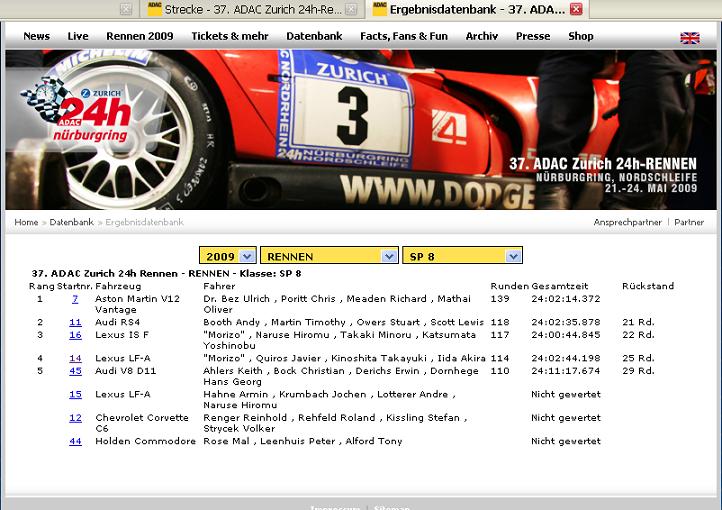722x510 pixels.
Task: Click the race banner image
Action: (361, 130)
